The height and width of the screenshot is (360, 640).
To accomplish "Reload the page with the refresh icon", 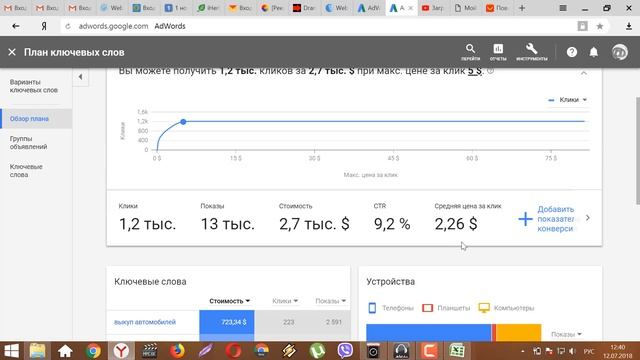I will pyautogui.click(x=68, y=26).
